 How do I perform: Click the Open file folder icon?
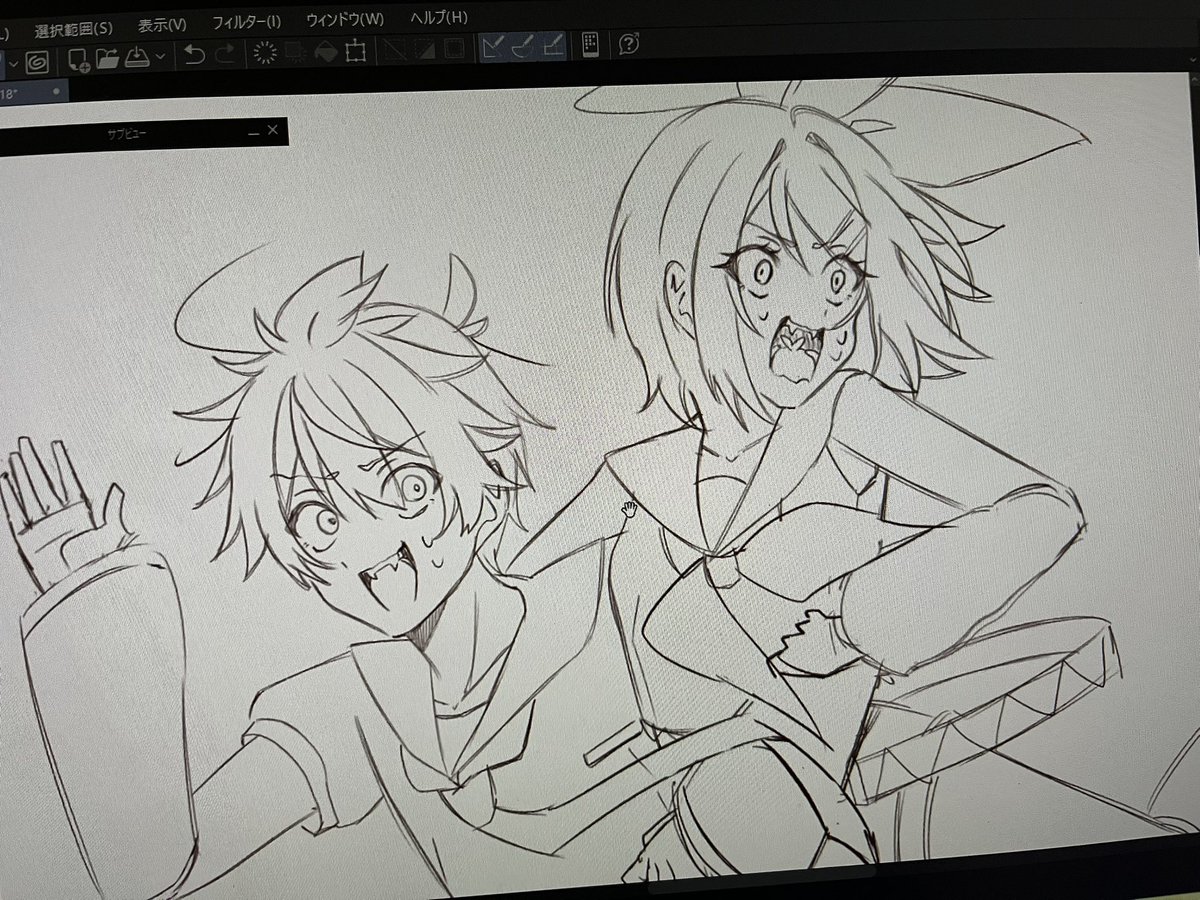tap(108, 57)
